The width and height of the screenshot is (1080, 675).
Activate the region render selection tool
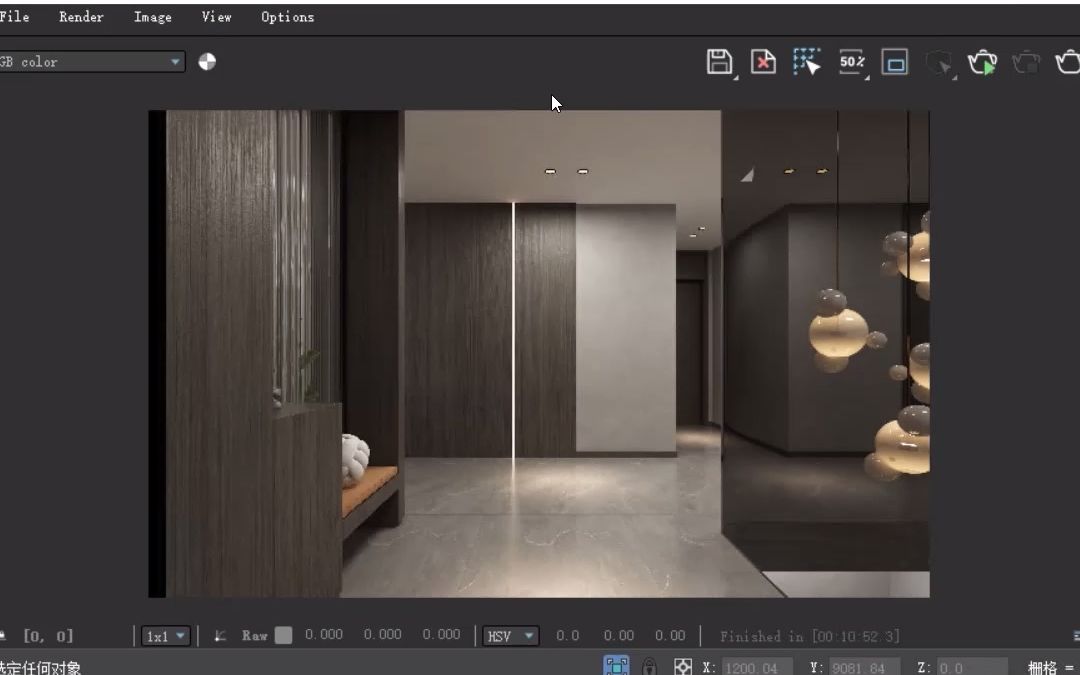coord(806,62)
